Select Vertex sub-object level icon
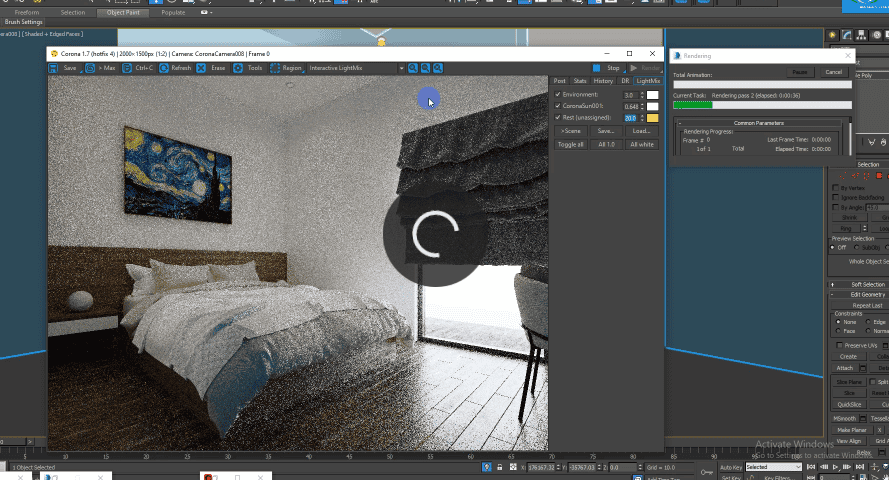The height and width of the screenshot is (480, 889). pyautogui.click(x=843, y=176)
